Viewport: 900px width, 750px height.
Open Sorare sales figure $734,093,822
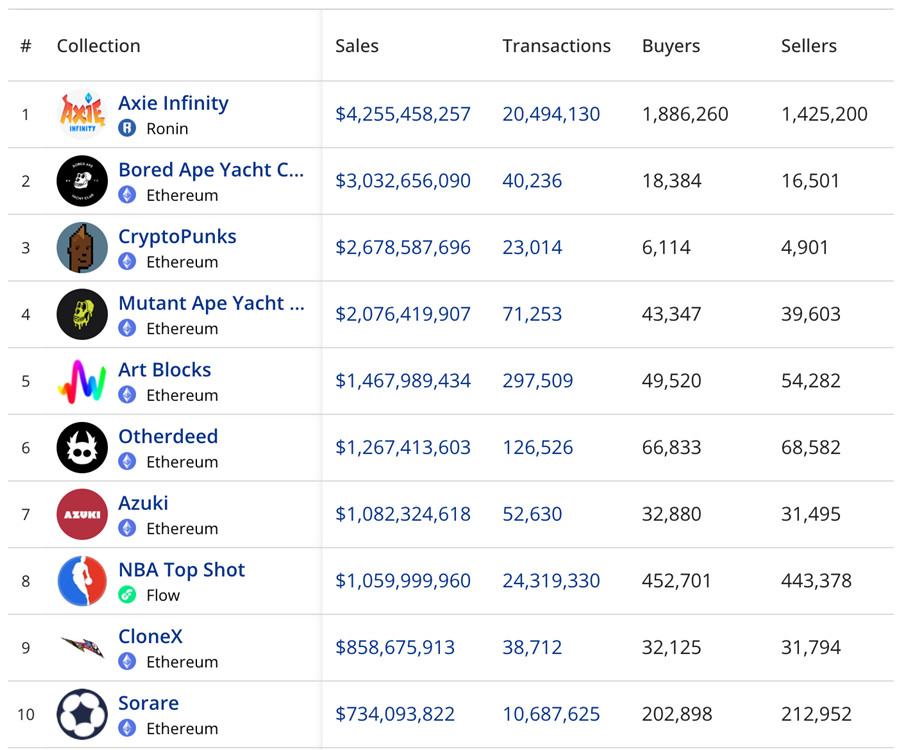(x=395, y=714)
